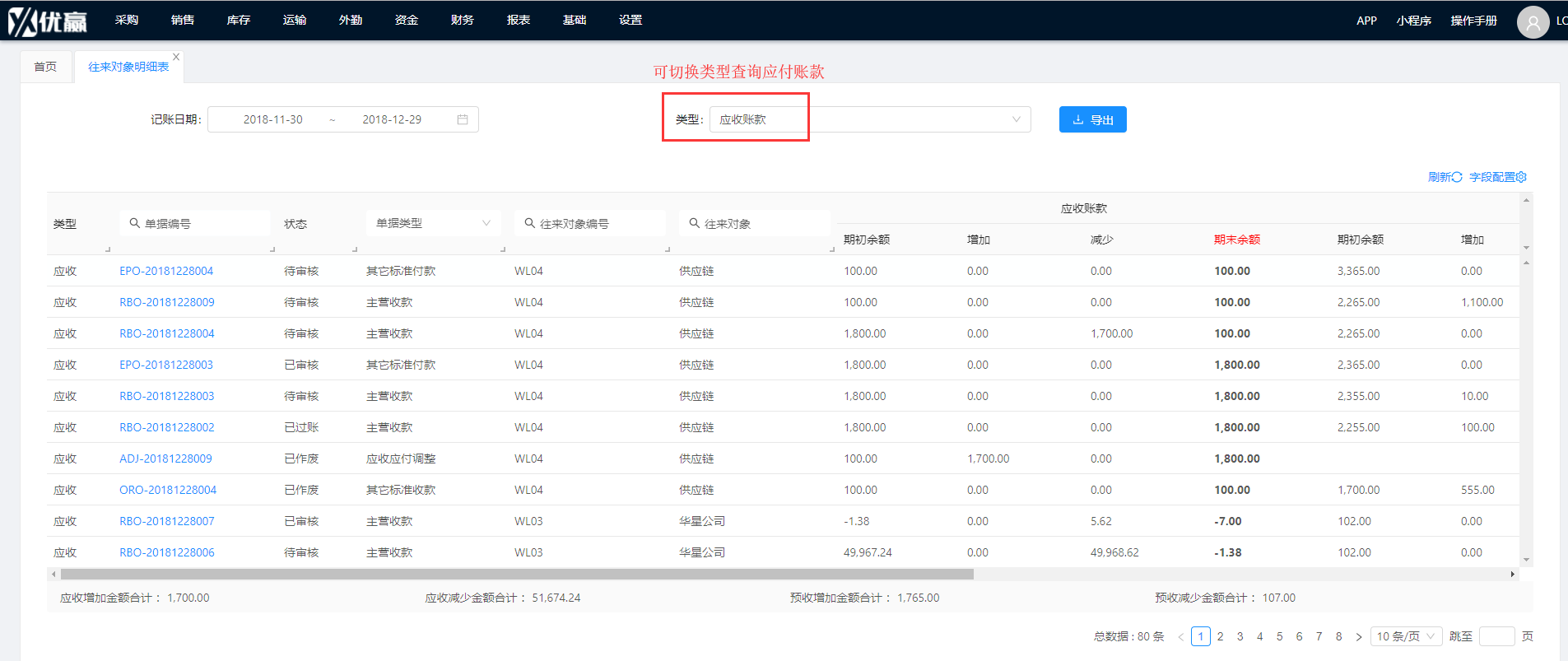The height and width of the screenshot is (661, 1568).
Task: Open document EPO-20181228004
Action: click(x=166, y=271)
